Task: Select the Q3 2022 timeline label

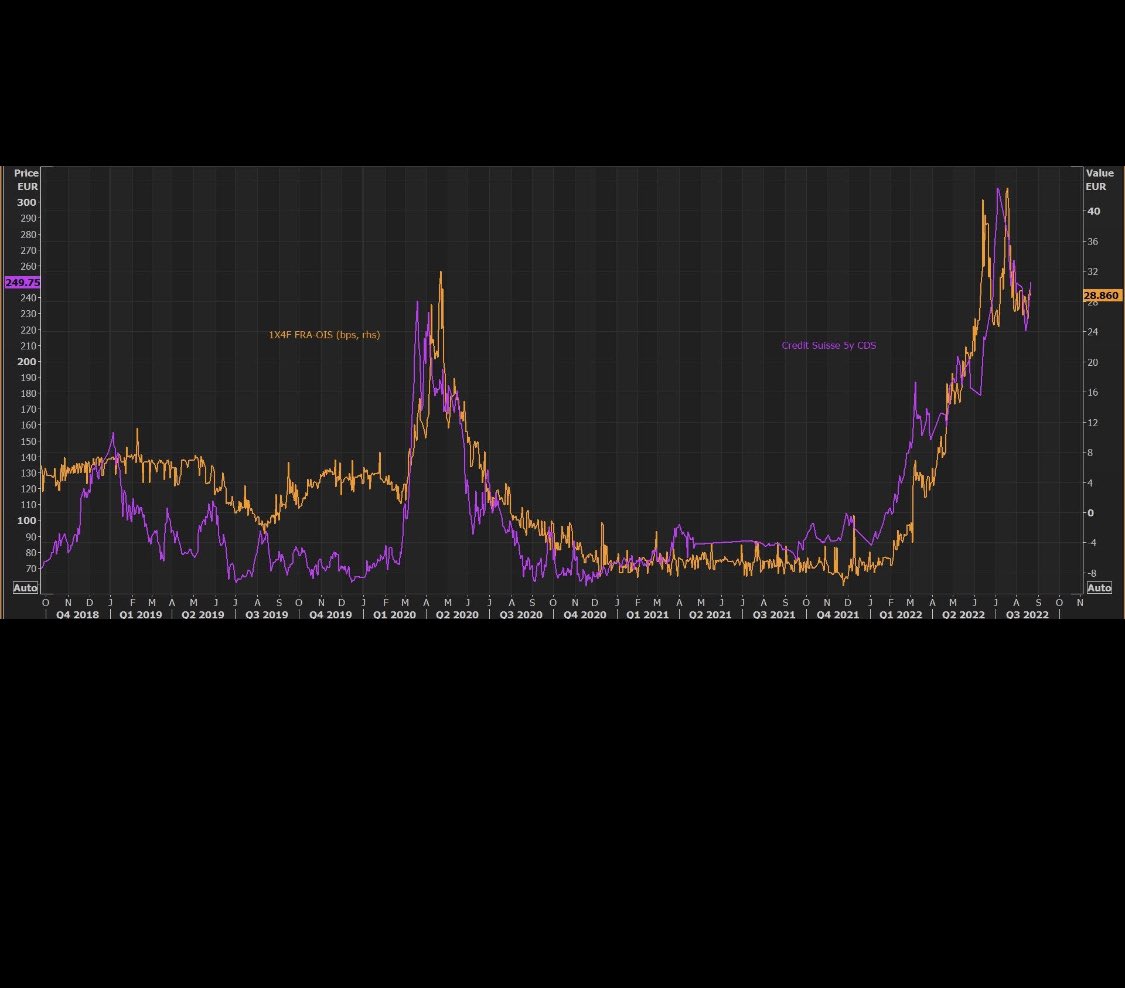Action: click(1026, 615)
